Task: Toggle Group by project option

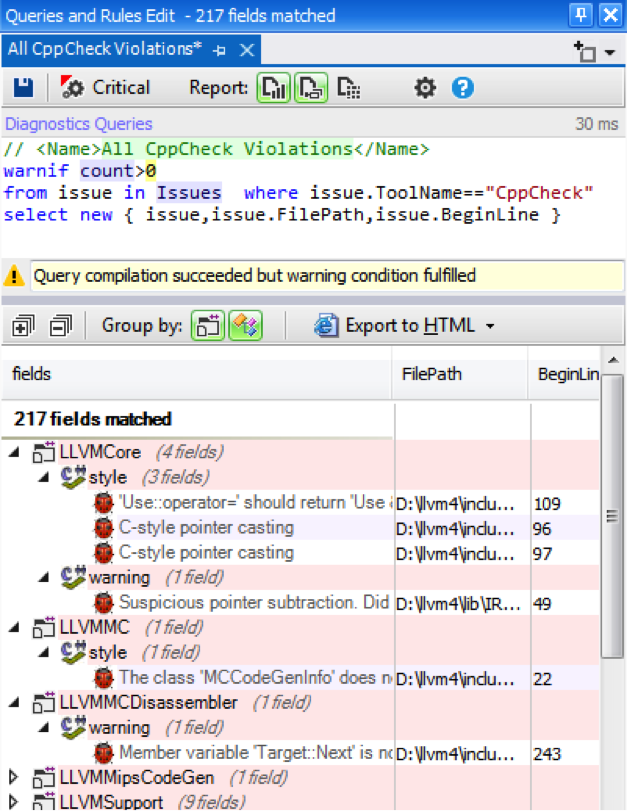Action: tap(208, 326)
